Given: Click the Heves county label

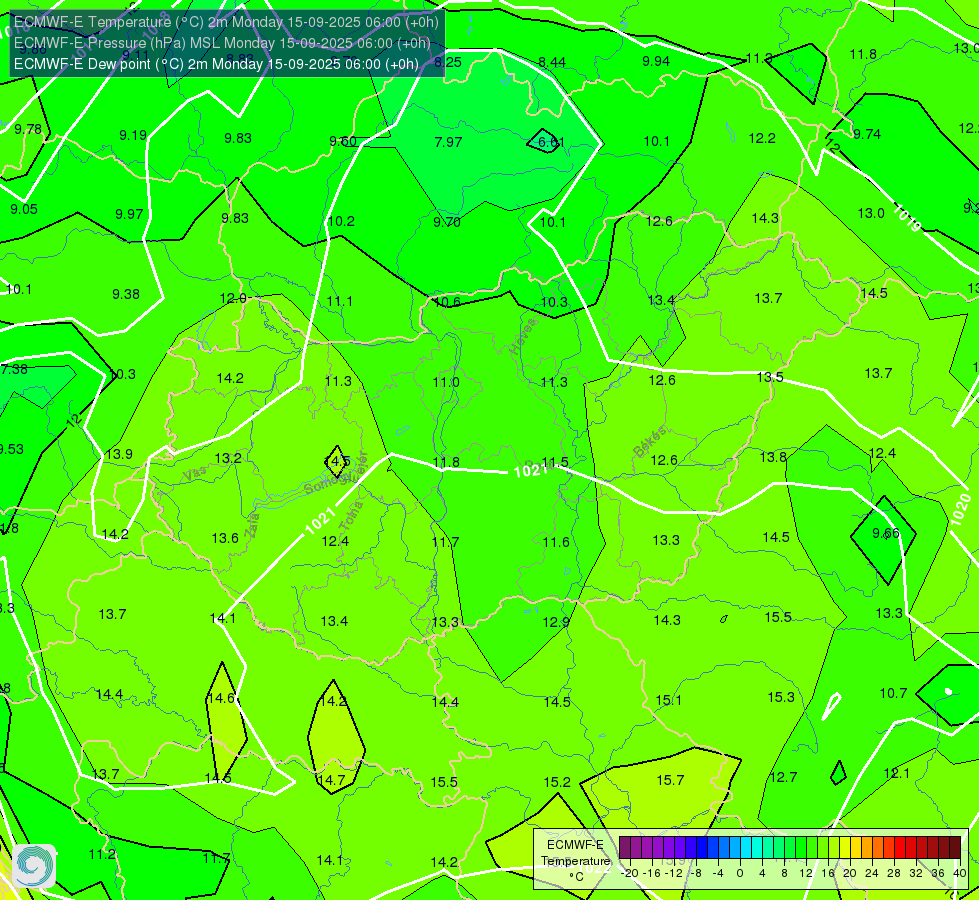Looking at the screenshot, I should [523, 335].
